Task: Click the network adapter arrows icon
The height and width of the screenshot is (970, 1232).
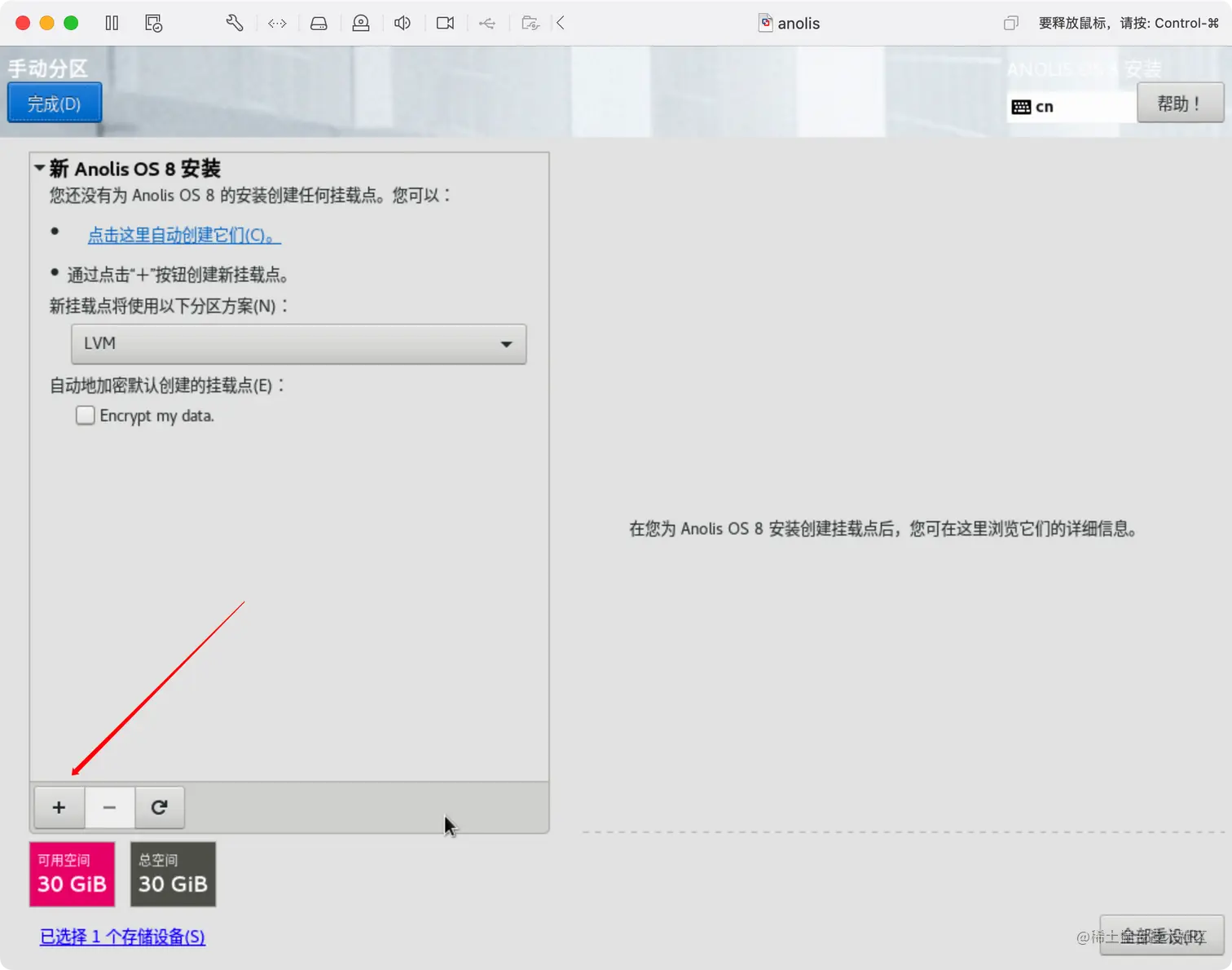Action: 277,24
